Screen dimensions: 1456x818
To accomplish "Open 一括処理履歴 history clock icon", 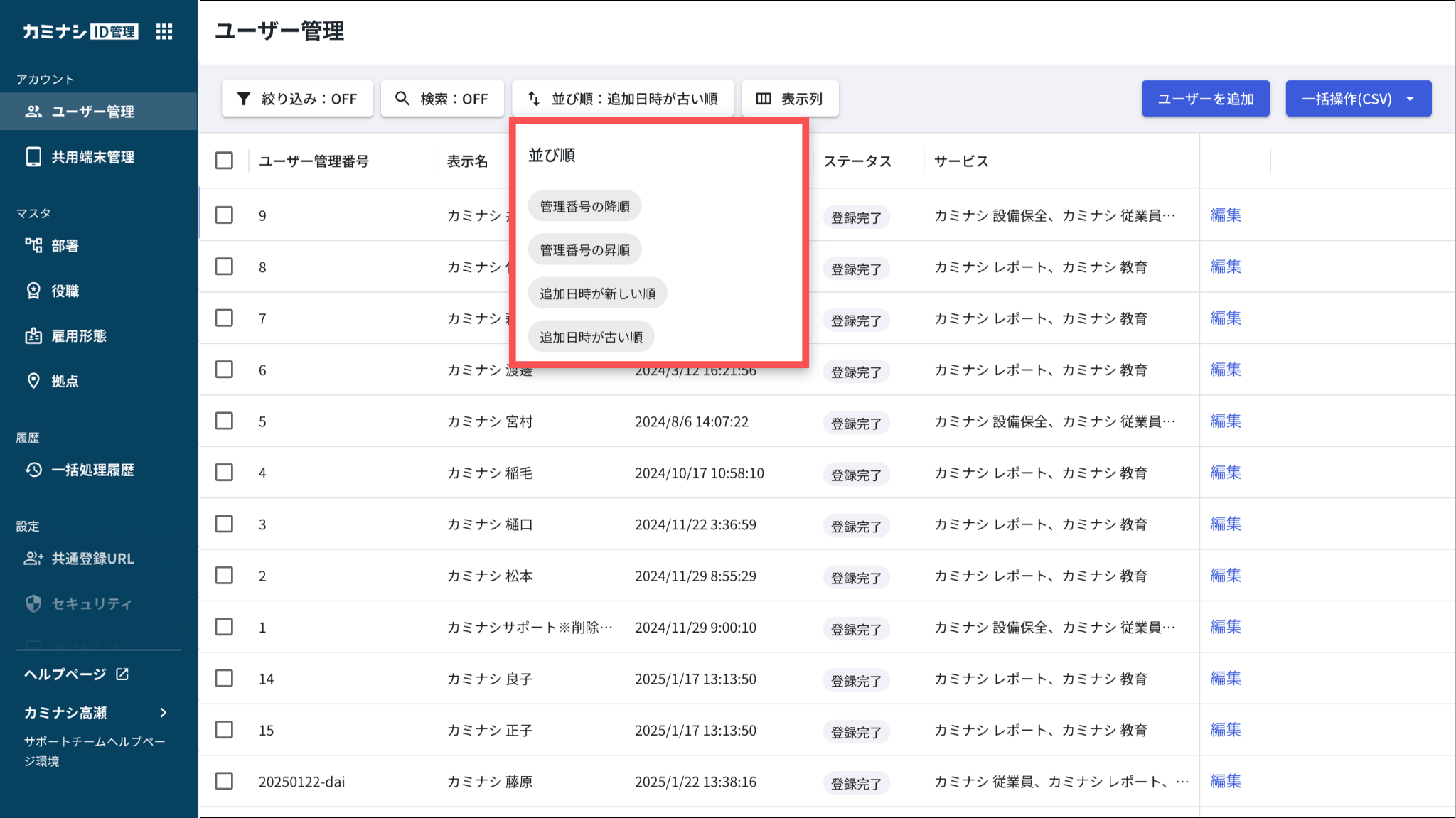I will pos(33,470).
